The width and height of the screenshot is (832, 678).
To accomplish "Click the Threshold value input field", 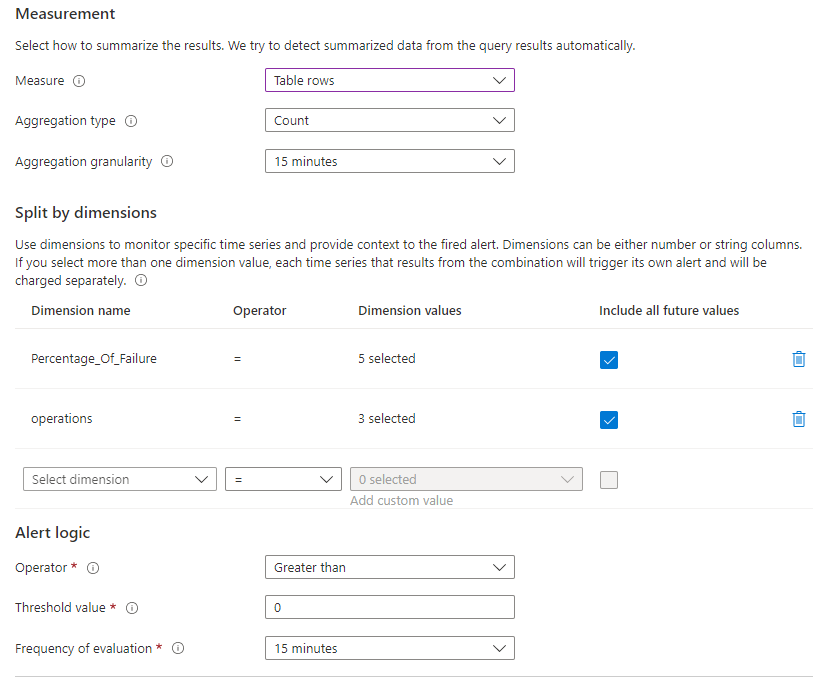I will click(389, 607).
